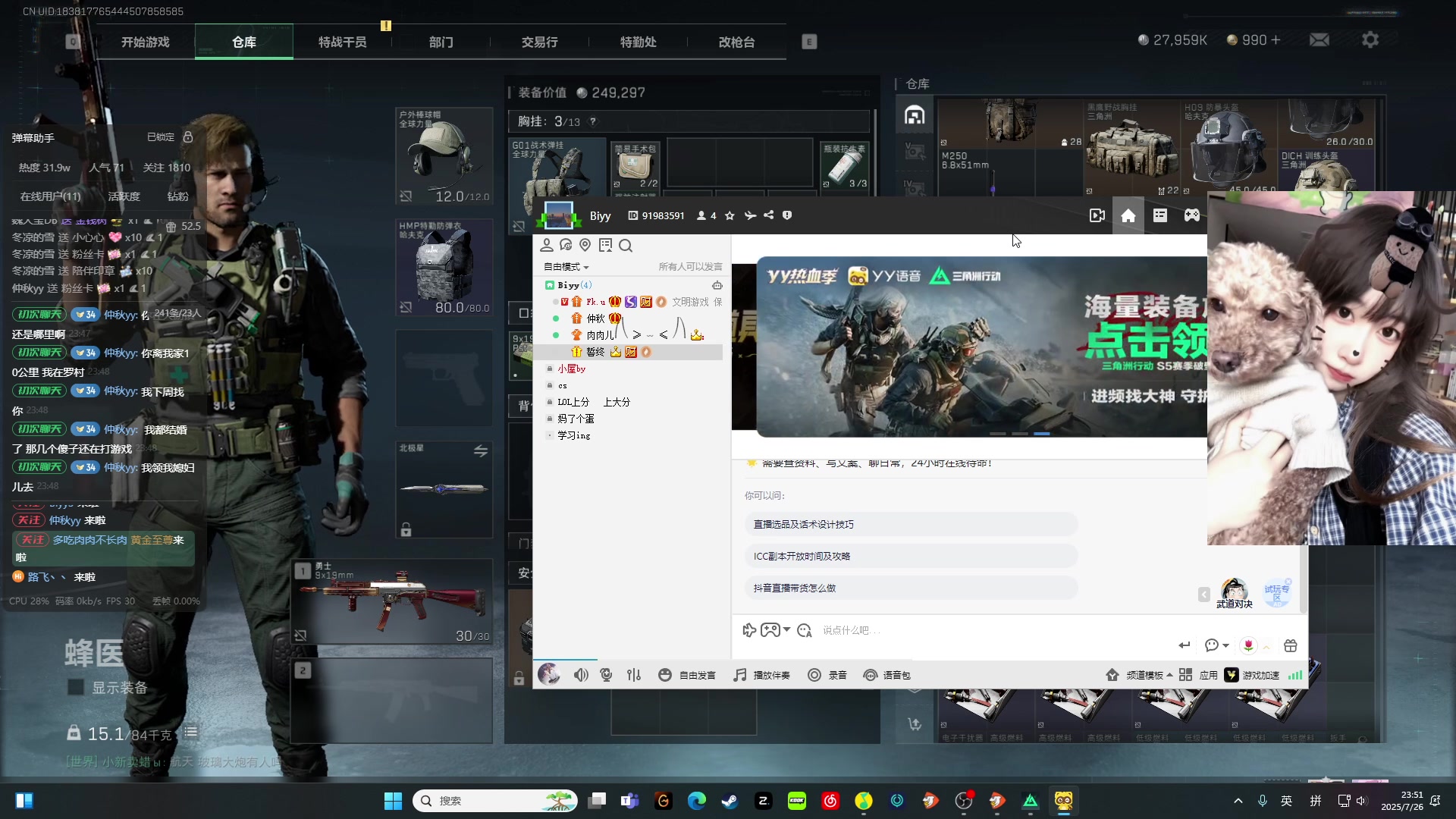Open 应用 apps button in YY
This screenshot has width=1456, height=819.
1199,675
